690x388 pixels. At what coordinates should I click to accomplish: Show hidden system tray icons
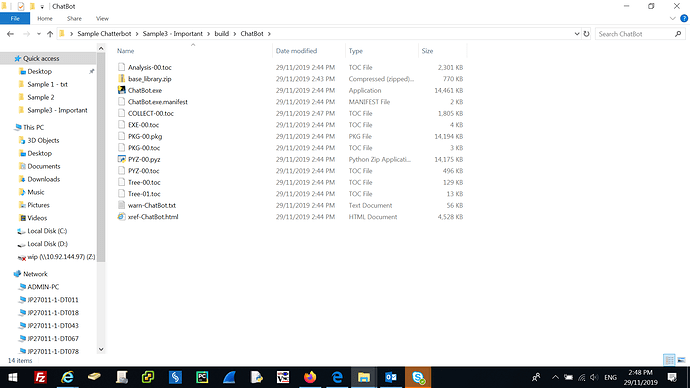click(555, 377)
